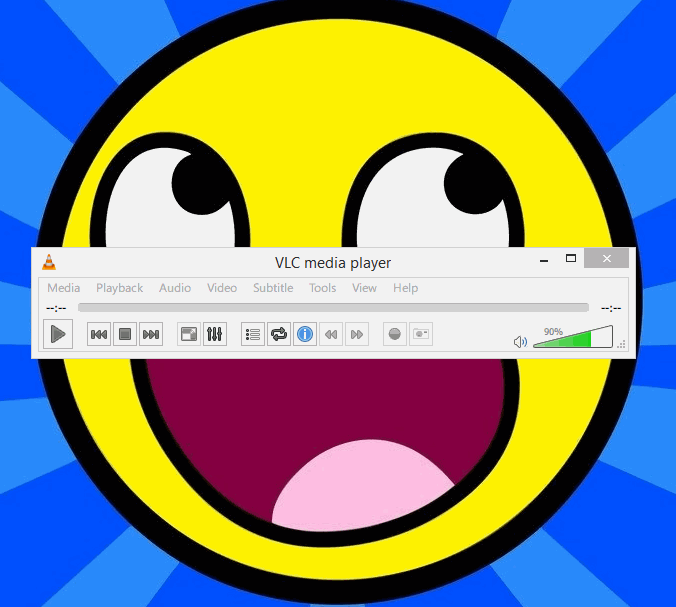Toggle loop repeat mode
Screen dimensions: 676x607
pyautogui.click(x=279, y=334)
